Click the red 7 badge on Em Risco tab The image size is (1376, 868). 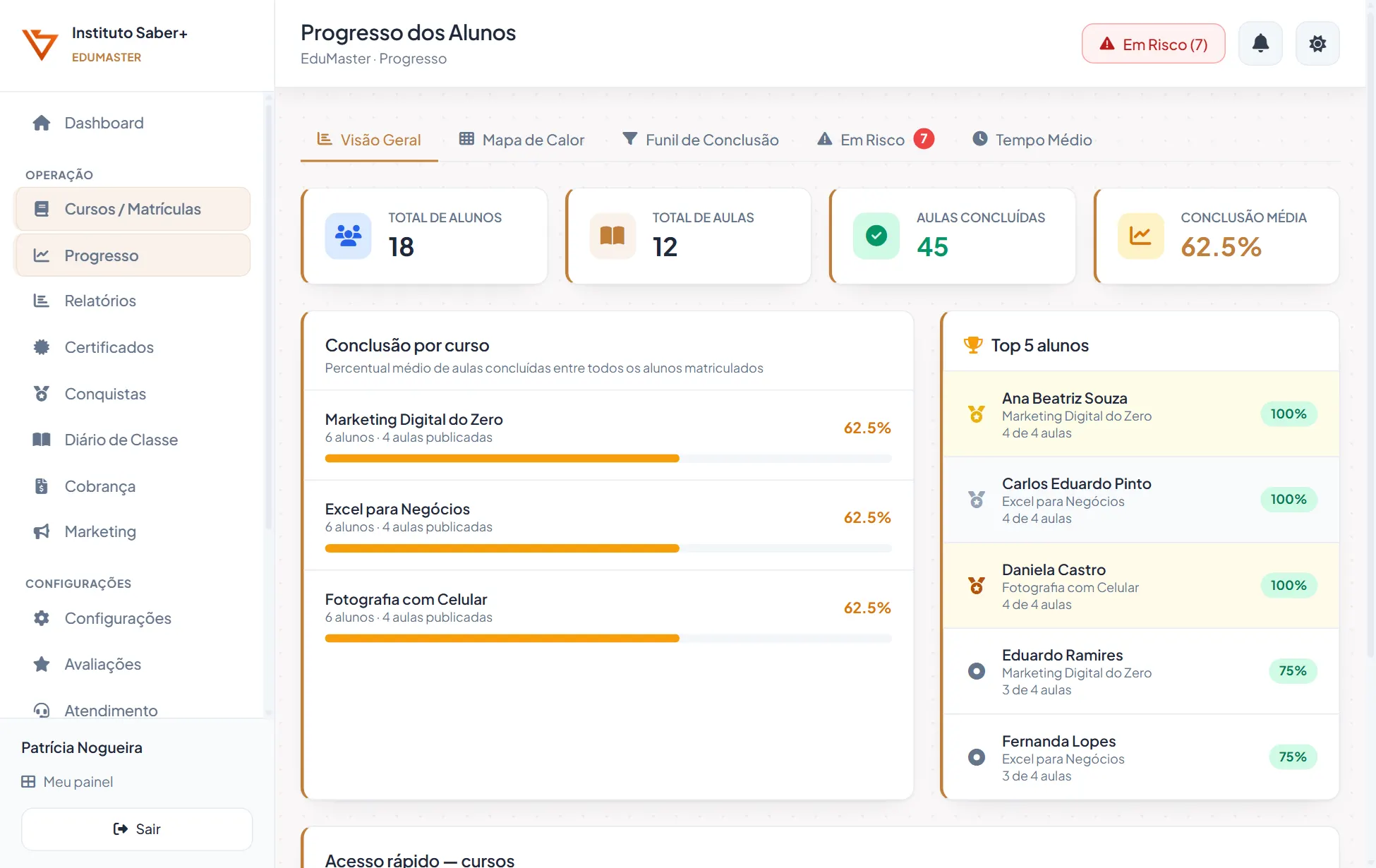[924, 139]
